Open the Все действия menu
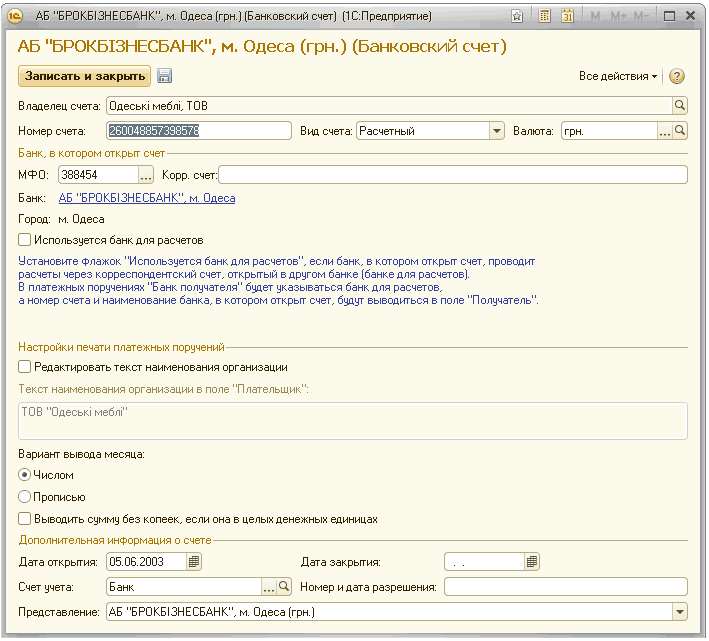This screenshot has height=641, width=709. (x=618, y=77)
